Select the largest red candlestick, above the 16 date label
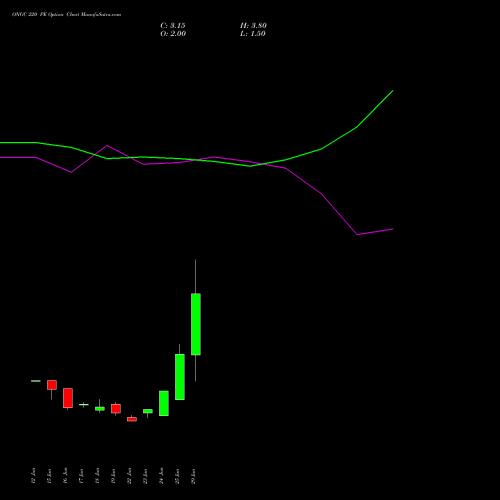500x500 pixels. [68, 398]
